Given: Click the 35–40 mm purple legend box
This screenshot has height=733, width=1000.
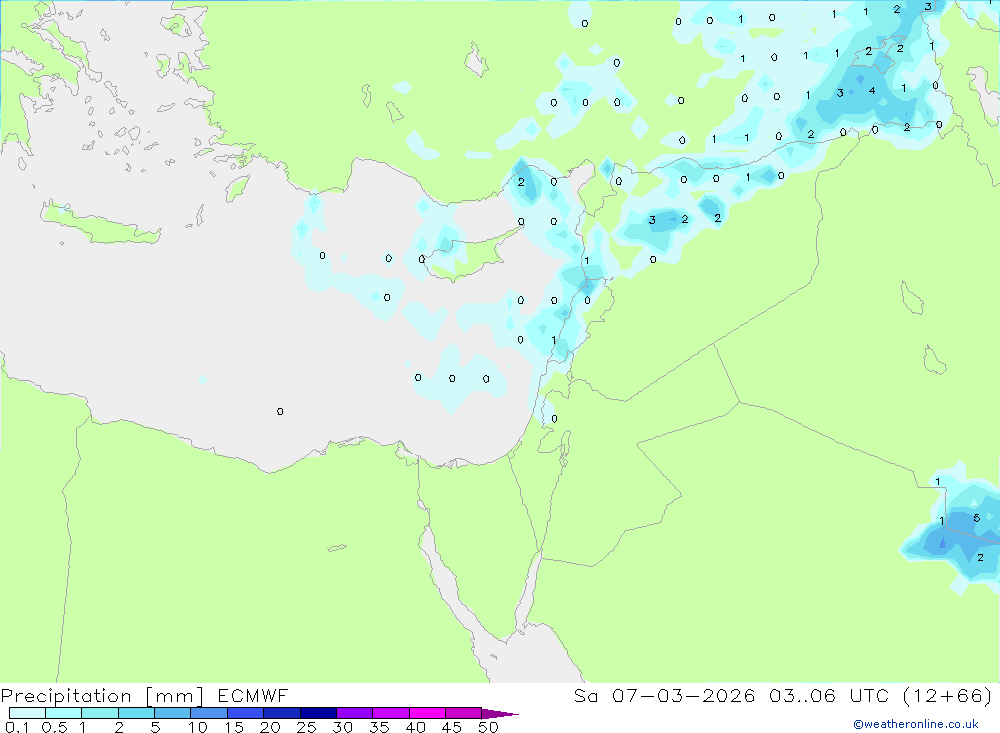Looking at the screenshot, I should point(391,713).
